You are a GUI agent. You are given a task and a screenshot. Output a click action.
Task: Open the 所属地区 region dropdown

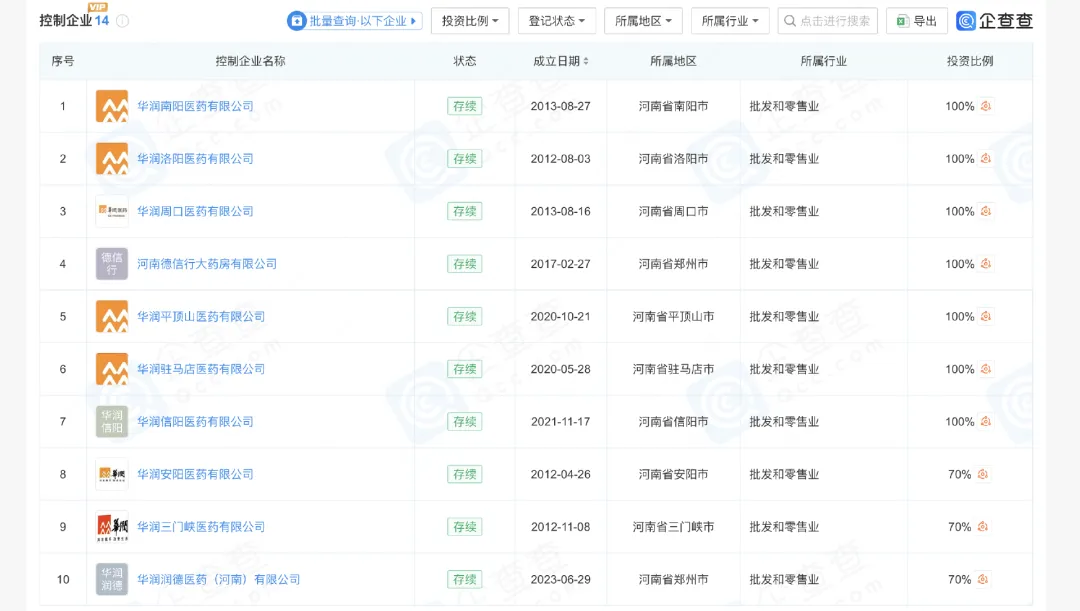(x=643, y=21)
